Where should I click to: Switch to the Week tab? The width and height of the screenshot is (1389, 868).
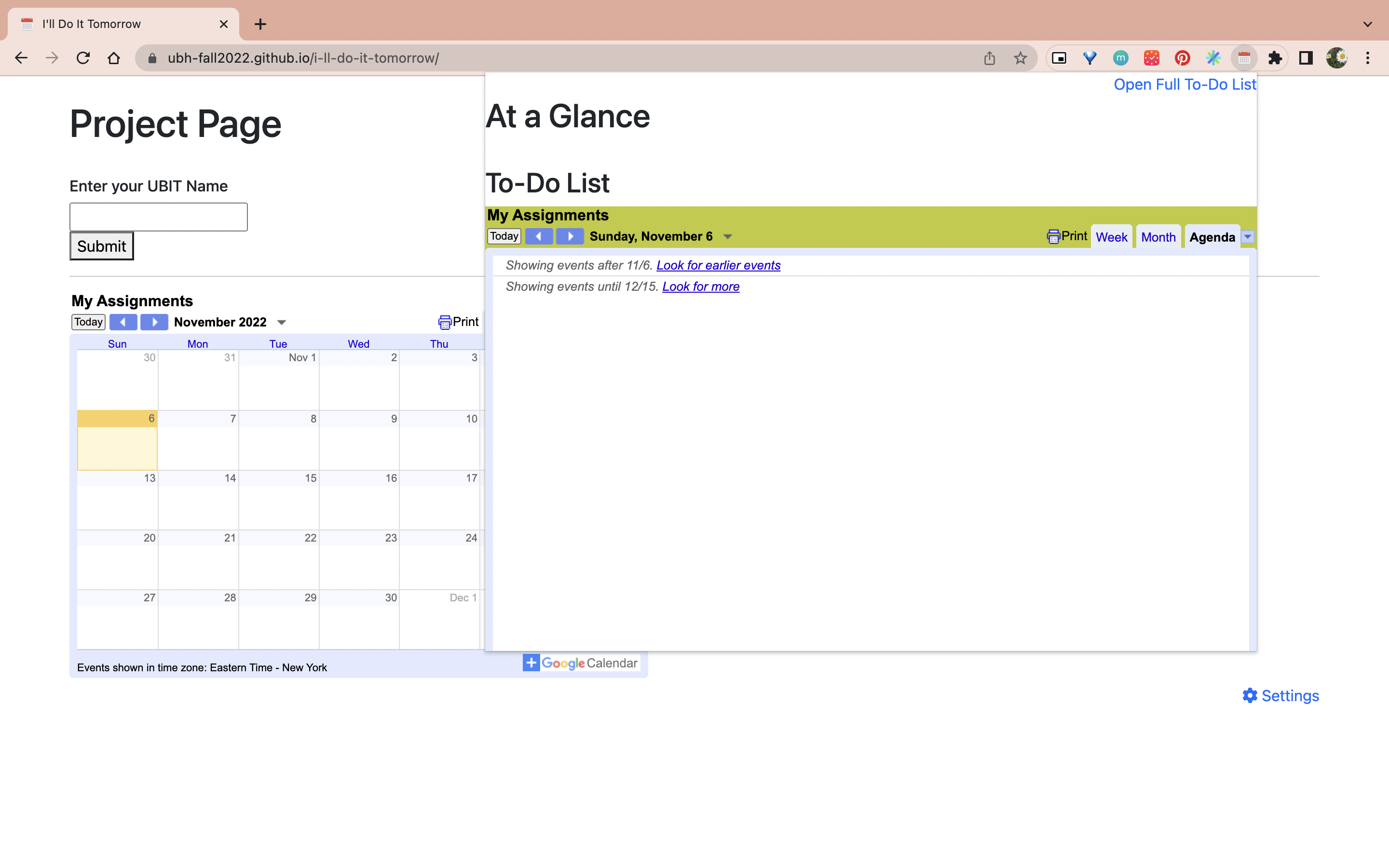pos(1111,237)
